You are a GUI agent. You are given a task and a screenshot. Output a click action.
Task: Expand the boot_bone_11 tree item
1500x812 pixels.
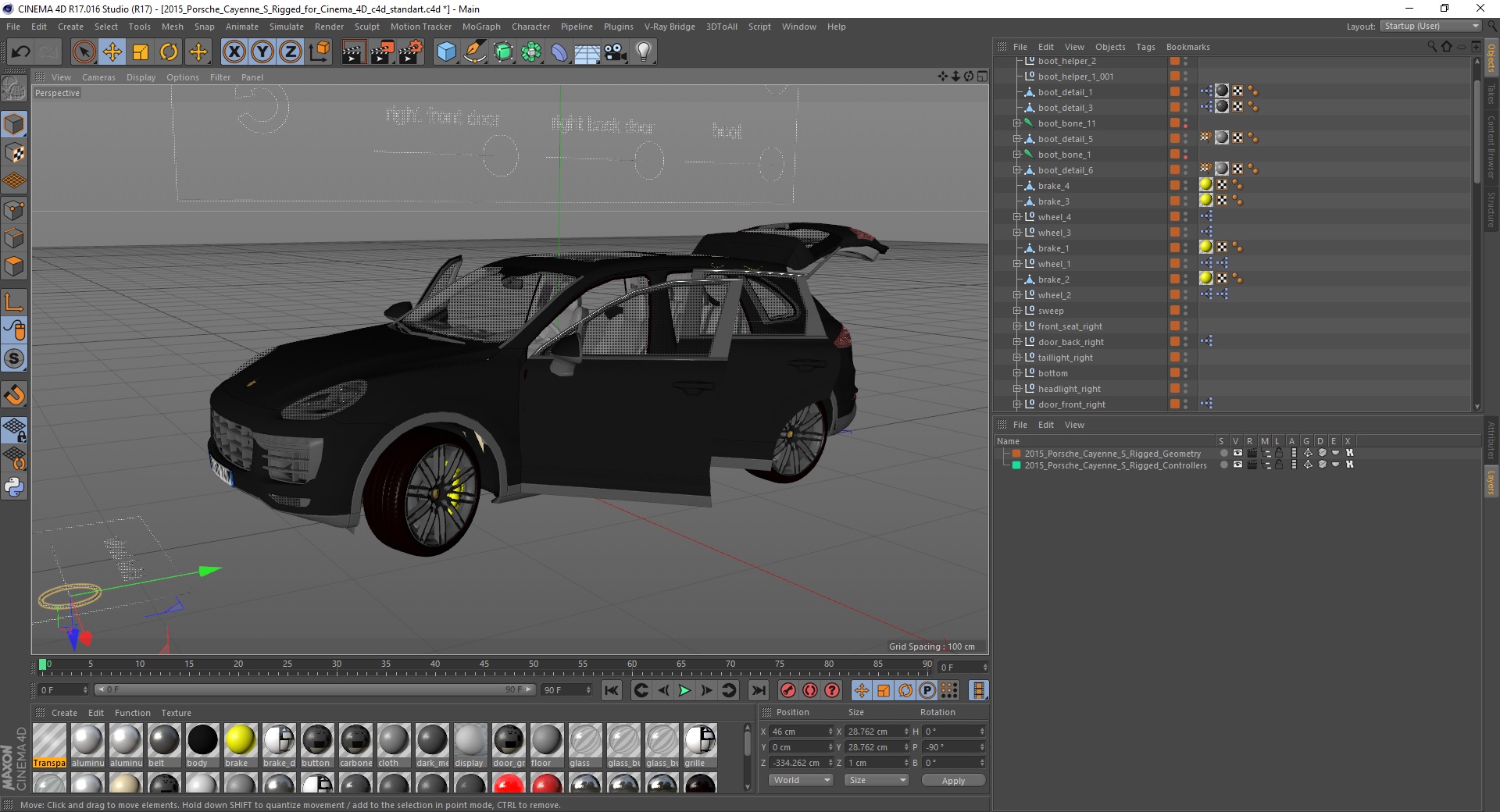1017,123
